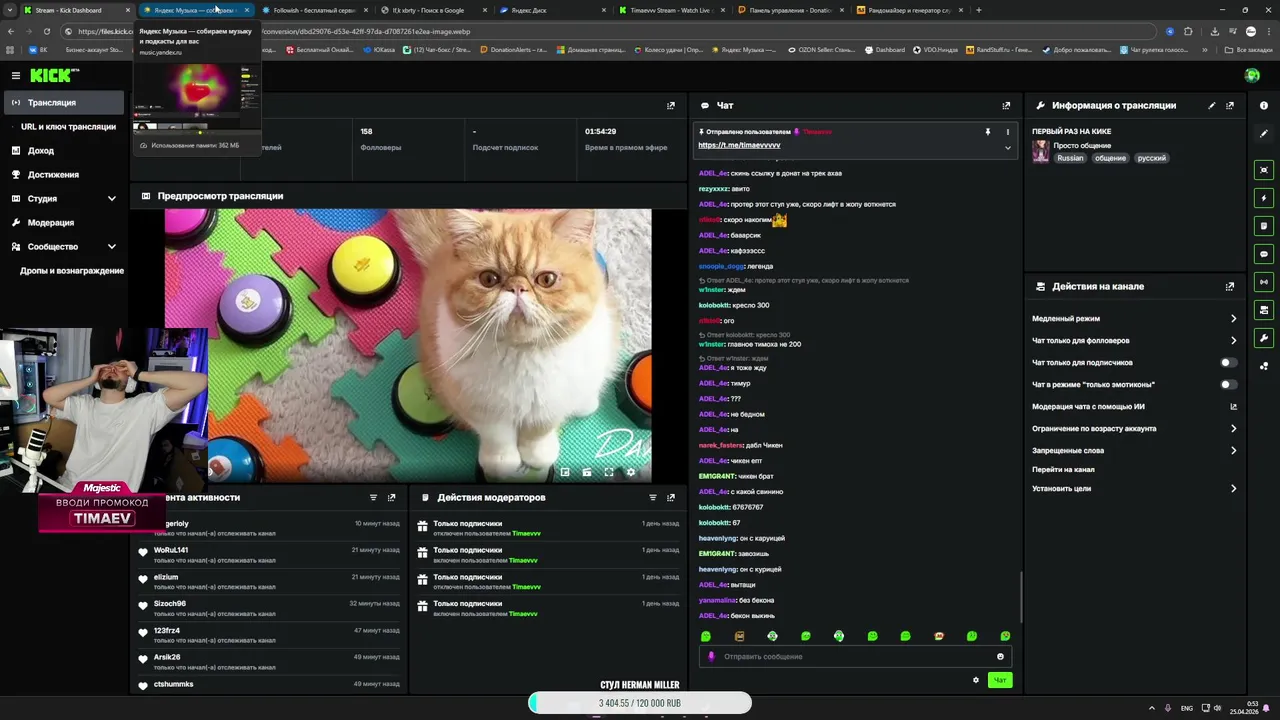Toggle emotes-only chat mode
1280x720 pixels.
(x=1228, y=384)
